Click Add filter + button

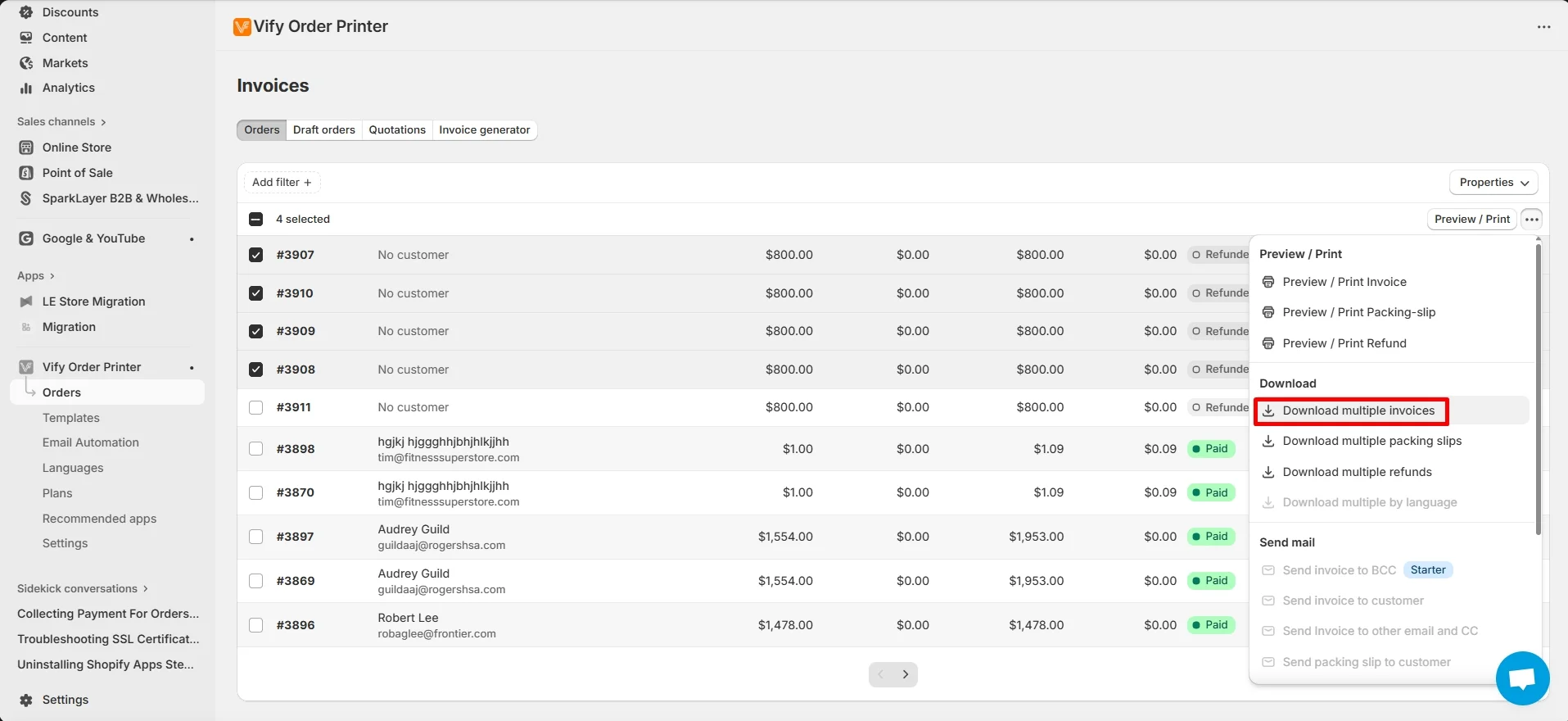[282, 183]
